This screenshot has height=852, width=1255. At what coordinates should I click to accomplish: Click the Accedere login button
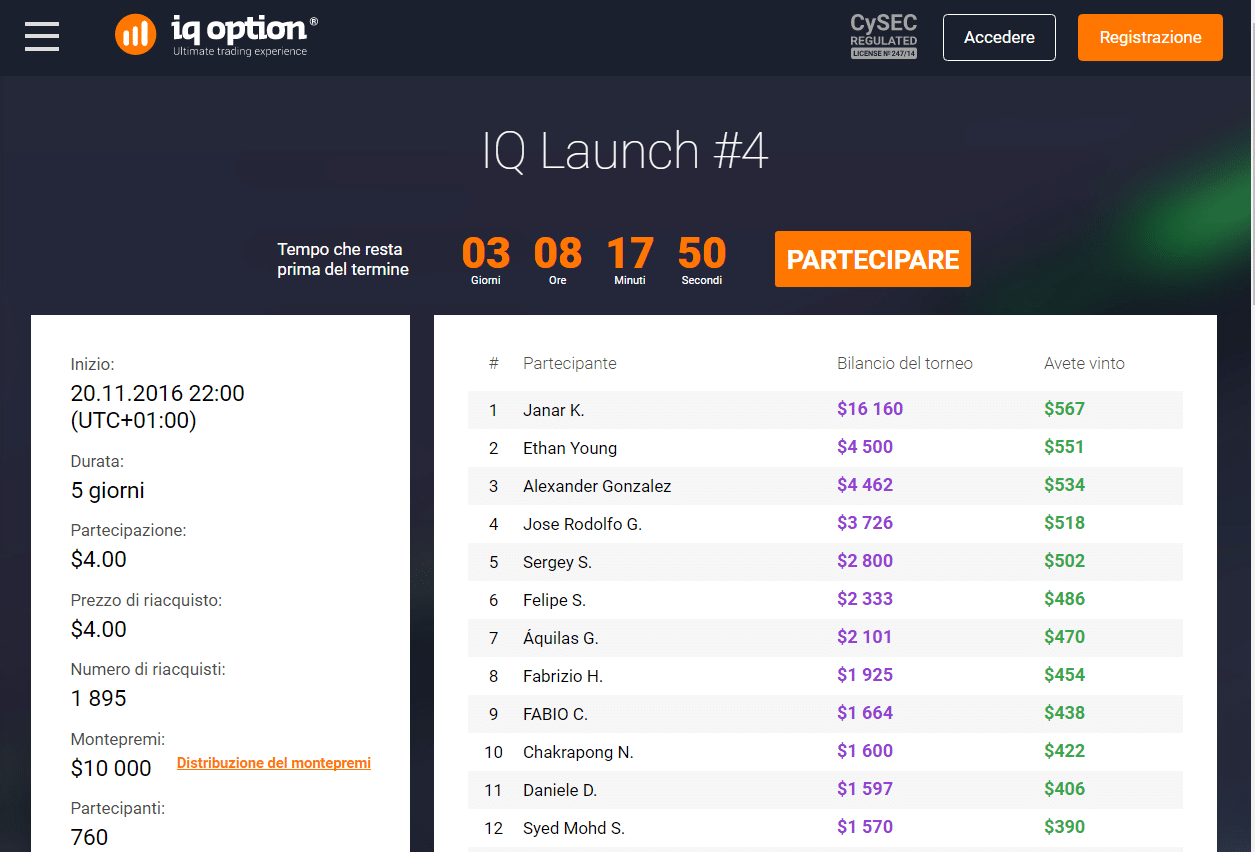point(999,37)
